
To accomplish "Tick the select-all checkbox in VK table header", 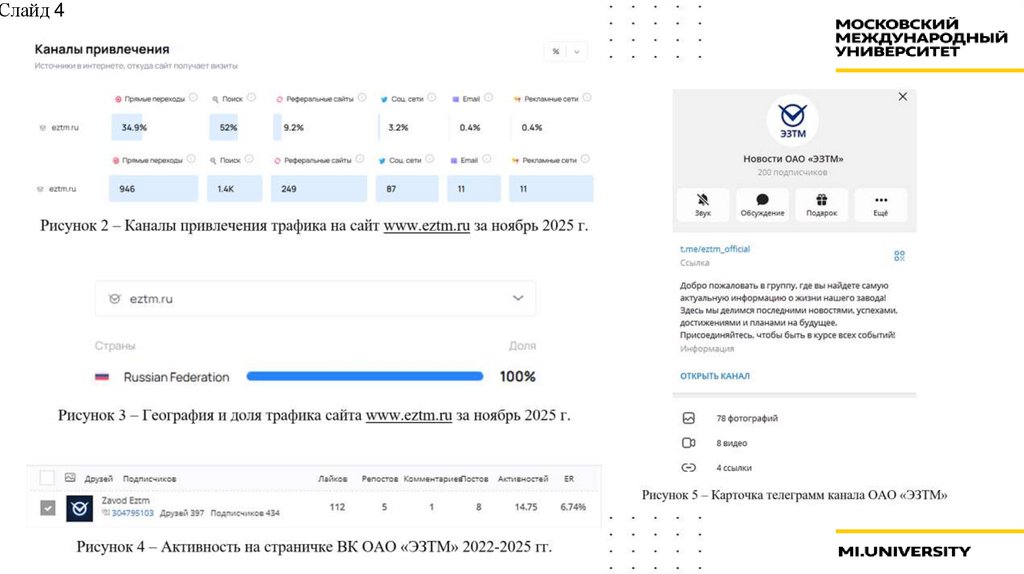I will pyautogui.click(x=47, y=478).
